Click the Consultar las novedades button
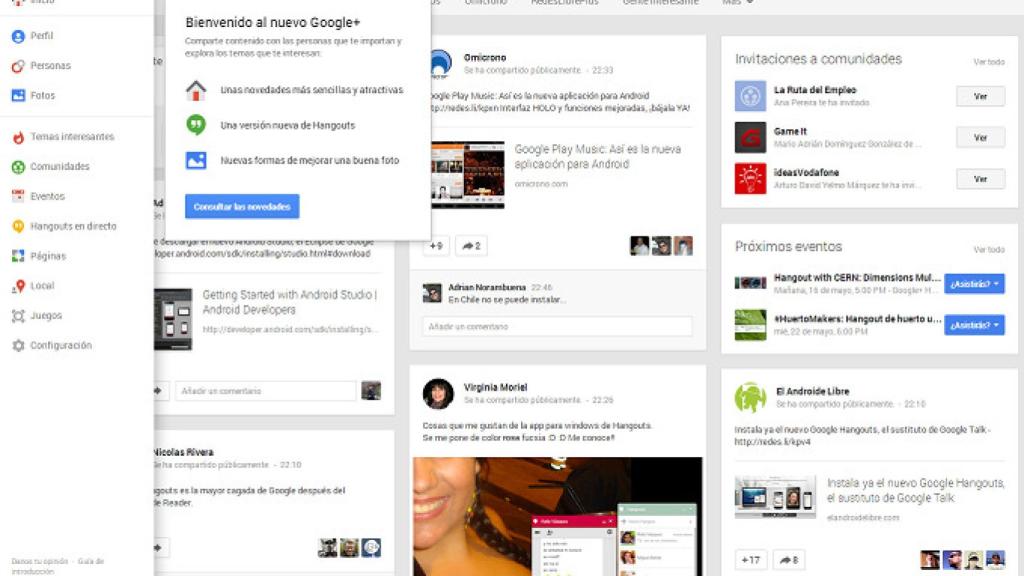 [240, 206]
